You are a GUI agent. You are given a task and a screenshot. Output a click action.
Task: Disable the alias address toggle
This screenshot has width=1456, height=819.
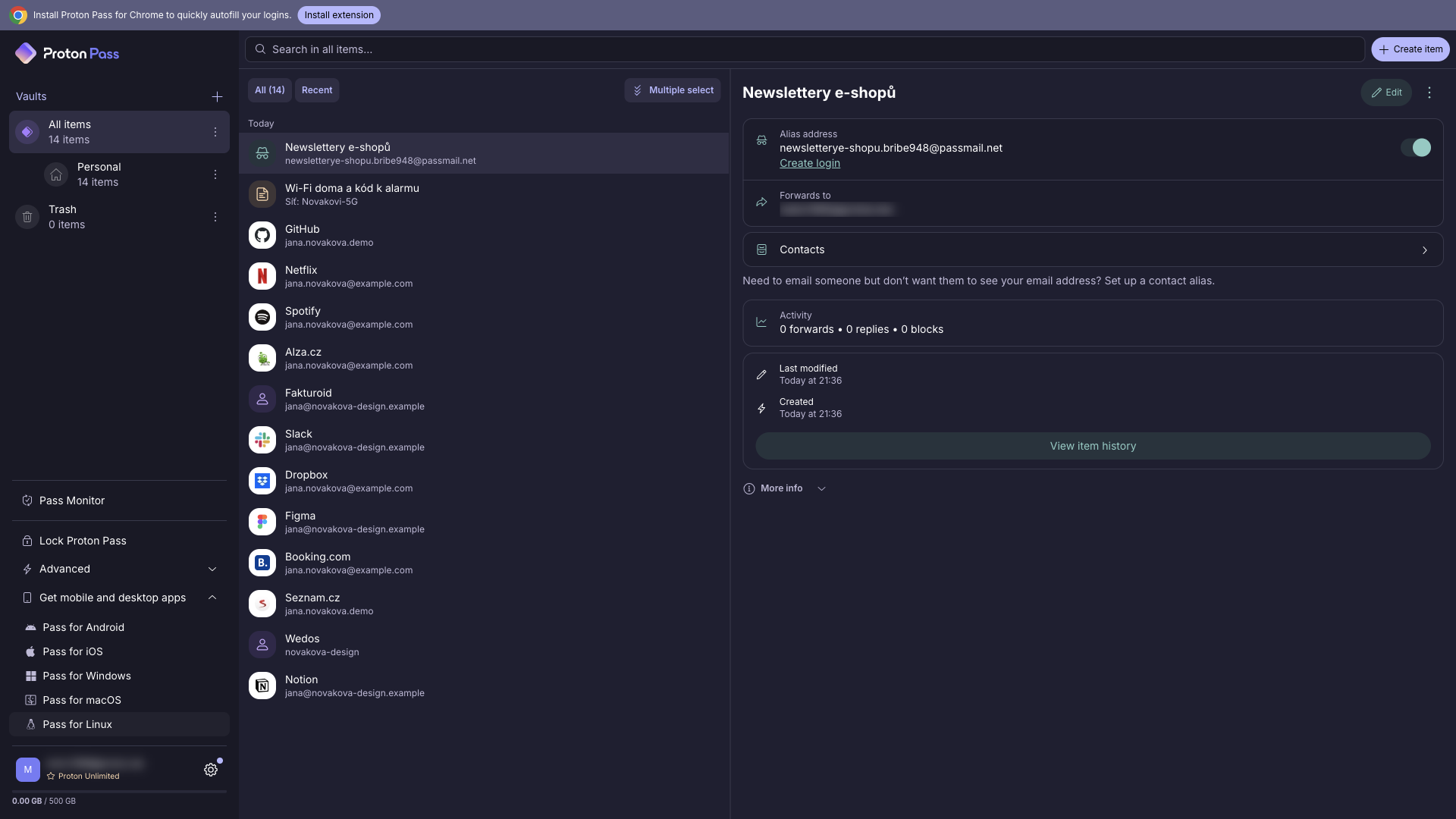coord(1416,148)
